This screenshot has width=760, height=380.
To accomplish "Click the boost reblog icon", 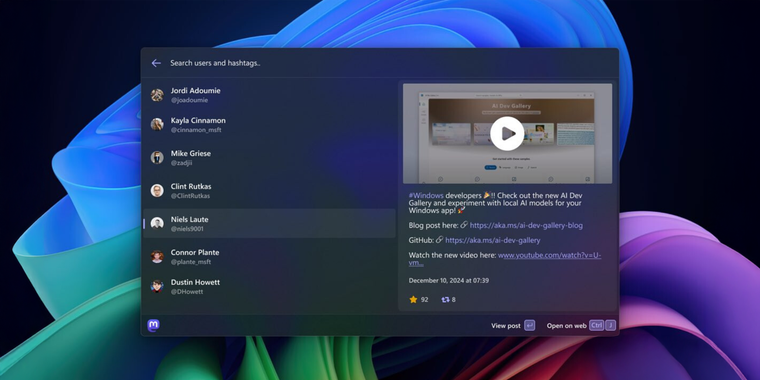I will pos(445,300).
